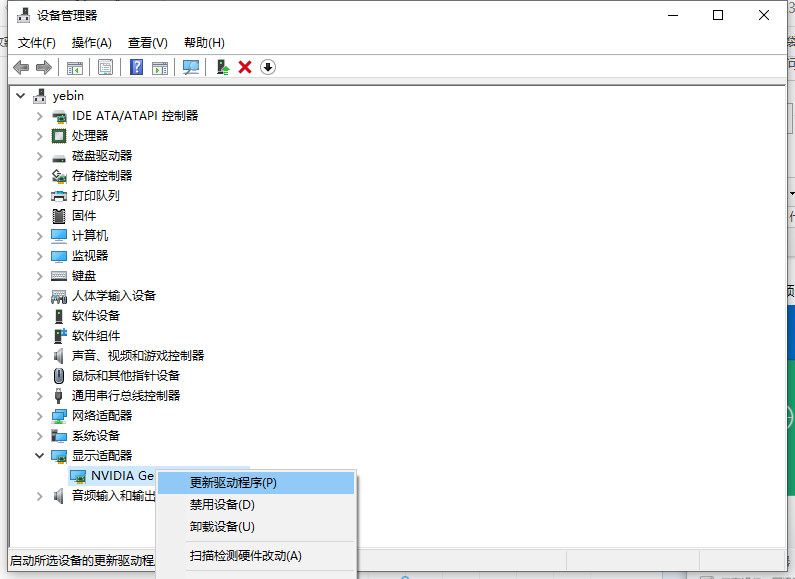Click the properties sheet toolbar icon
The height and width of the screenshot is (579, 795).
105,67
